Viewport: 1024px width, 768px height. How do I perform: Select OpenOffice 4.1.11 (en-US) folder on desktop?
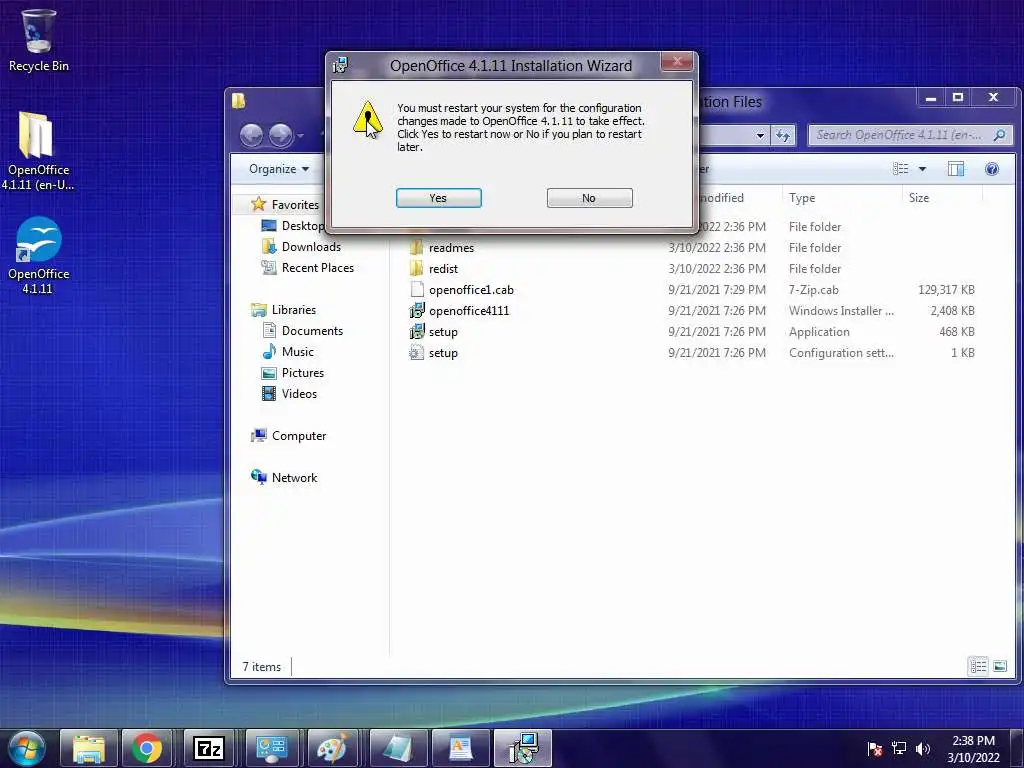[37, 152]
